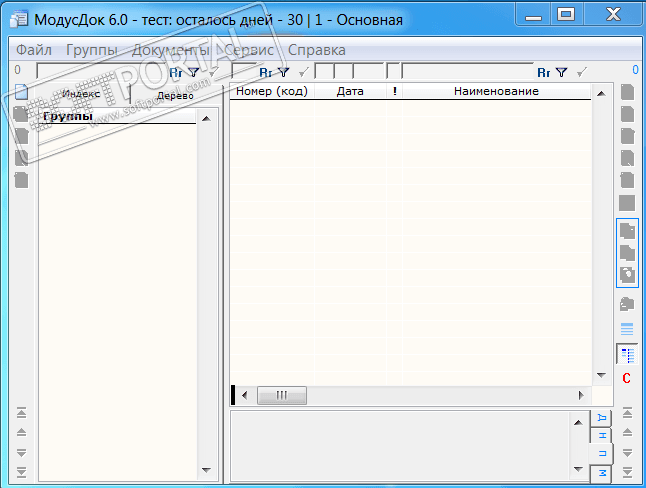Click the ! column header

coord(394,91)
